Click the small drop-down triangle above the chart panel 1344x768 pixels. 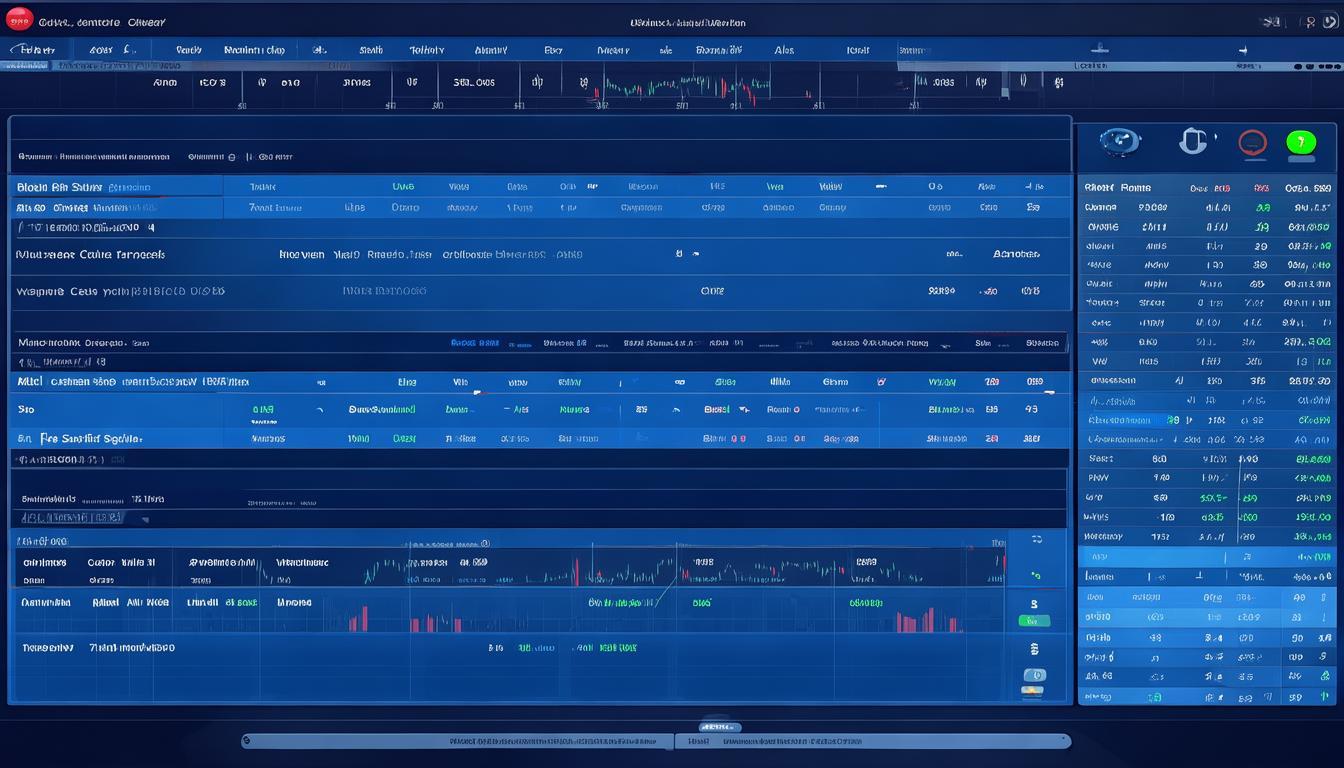[146, 520]
